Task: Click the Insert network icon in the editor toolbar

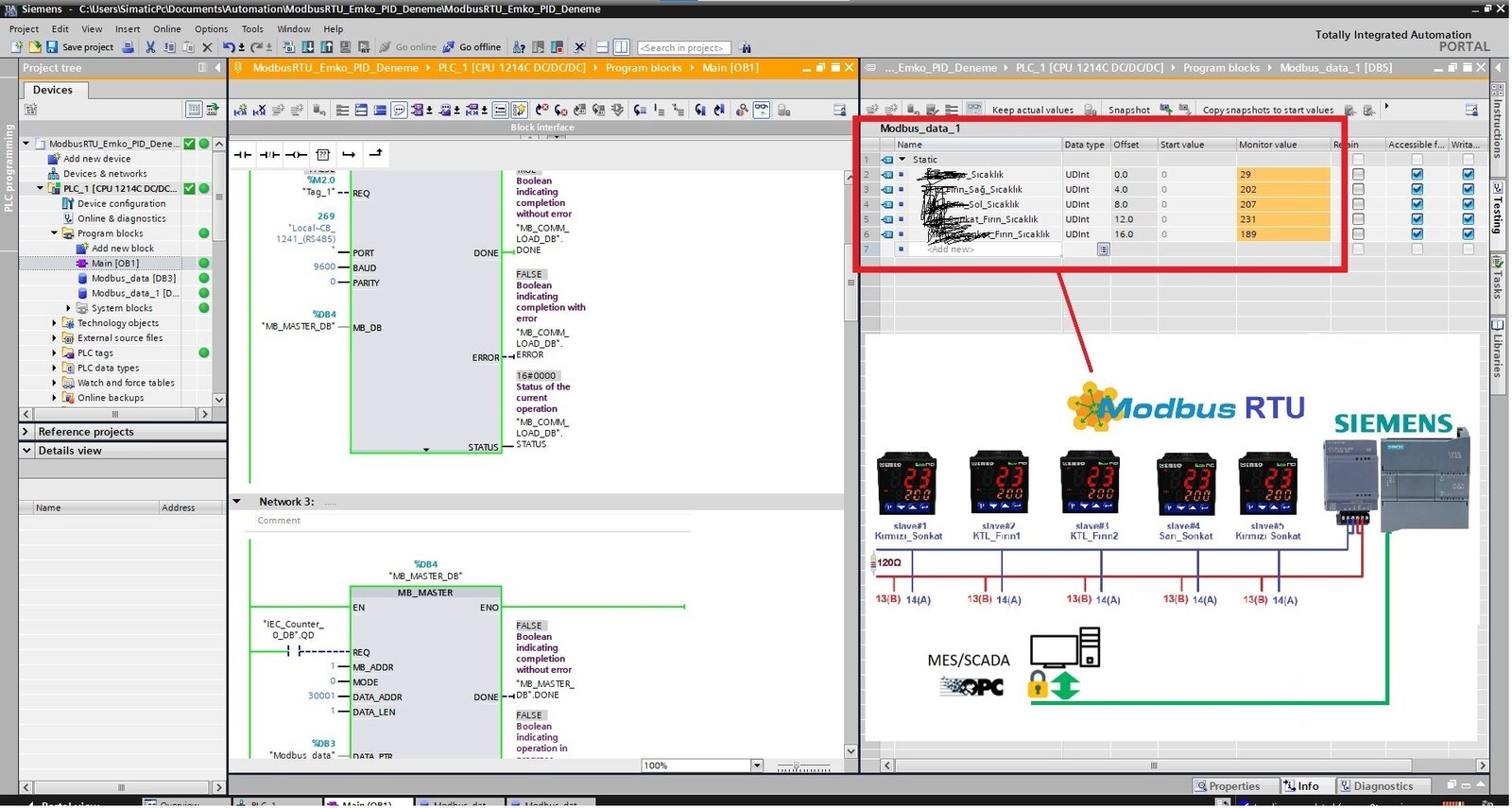Action: tap(240, 111)
